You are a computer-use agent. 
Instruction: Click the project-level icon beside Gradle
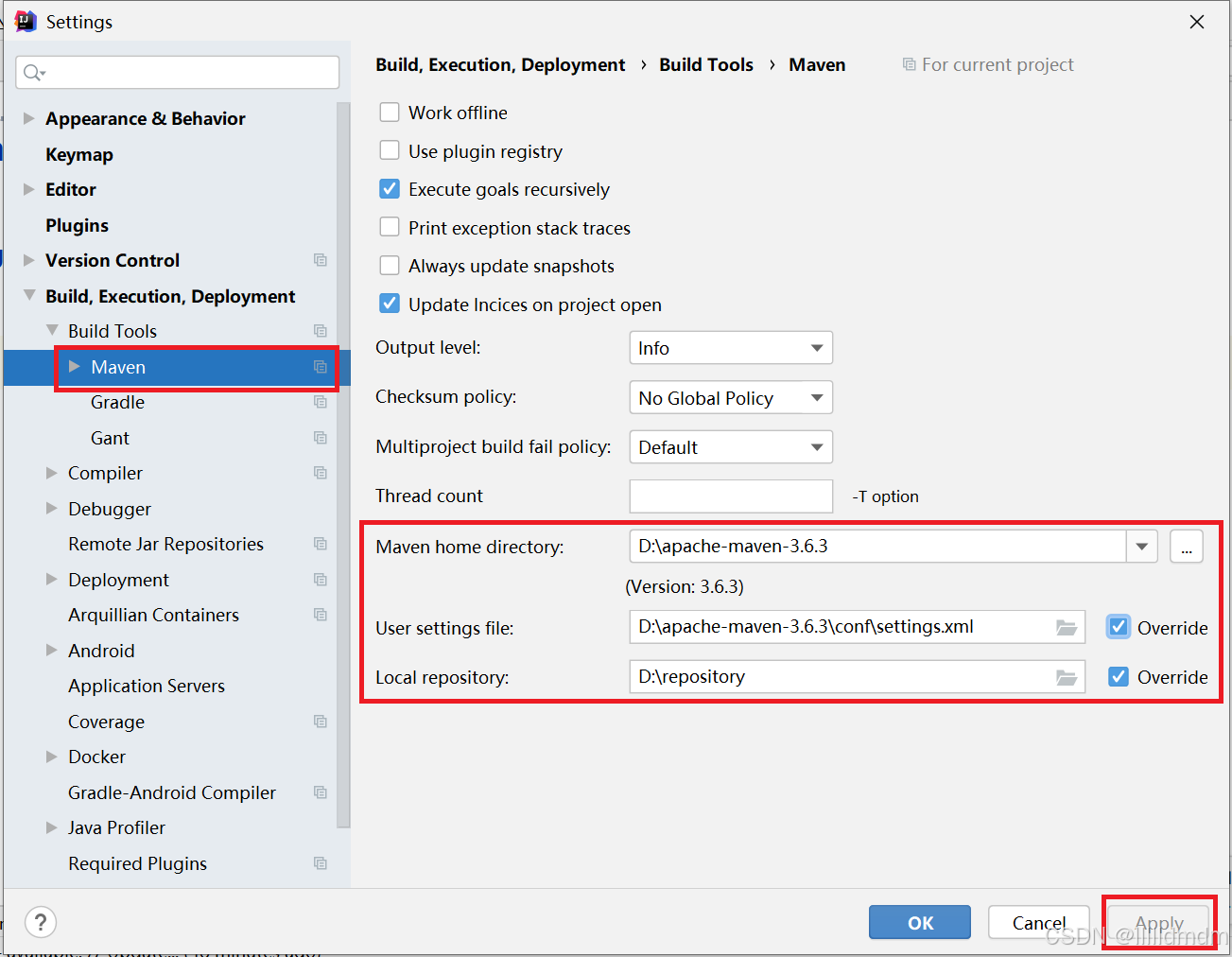pyautogui.click(x=321, y=402)
